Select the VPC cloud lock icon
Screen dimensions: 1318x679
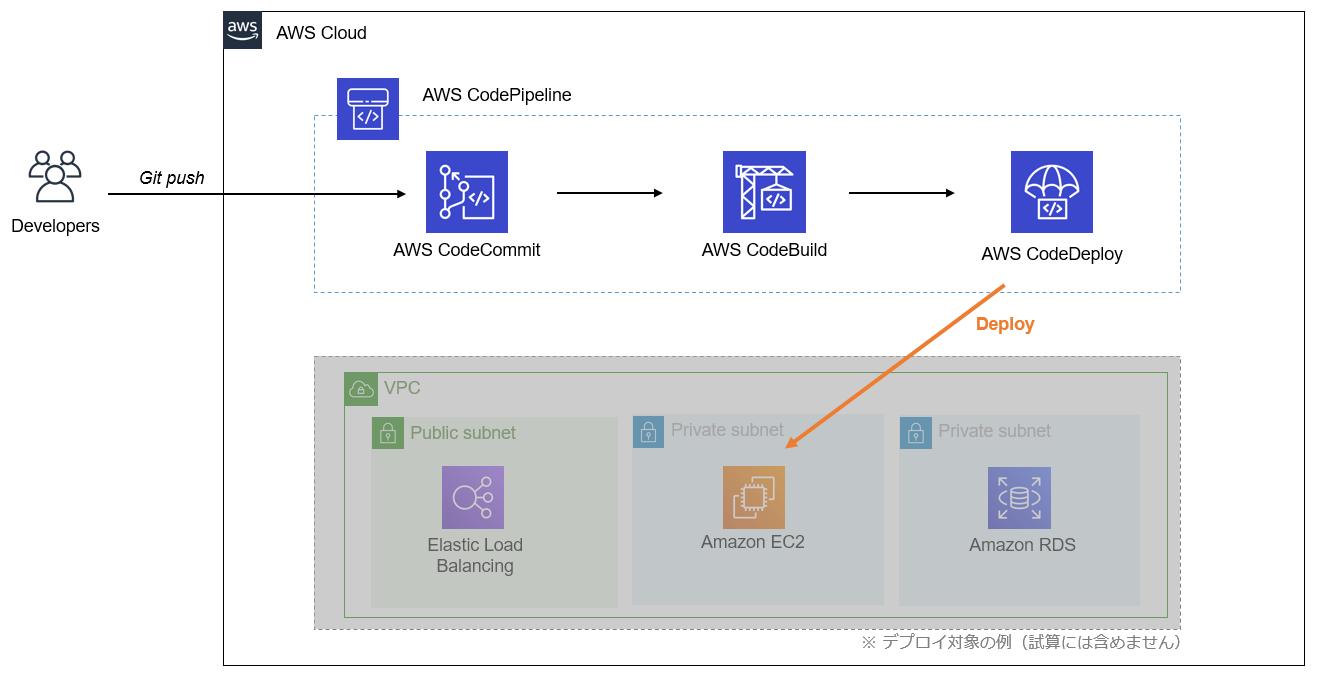361,389
